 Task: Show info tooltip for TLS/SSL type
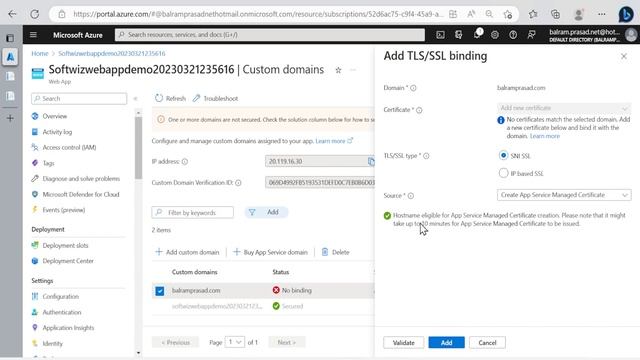point(426,156)
